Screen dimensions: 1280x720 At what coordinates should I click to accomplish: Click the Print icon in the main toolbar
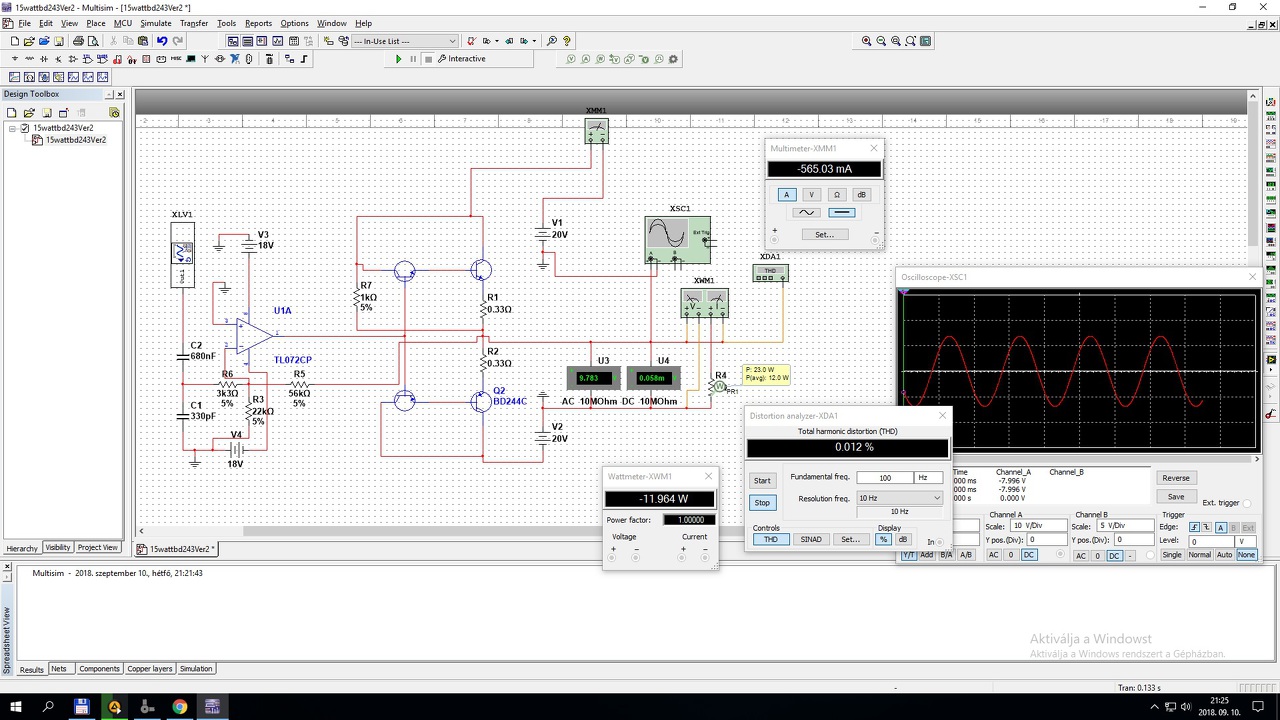78,41
